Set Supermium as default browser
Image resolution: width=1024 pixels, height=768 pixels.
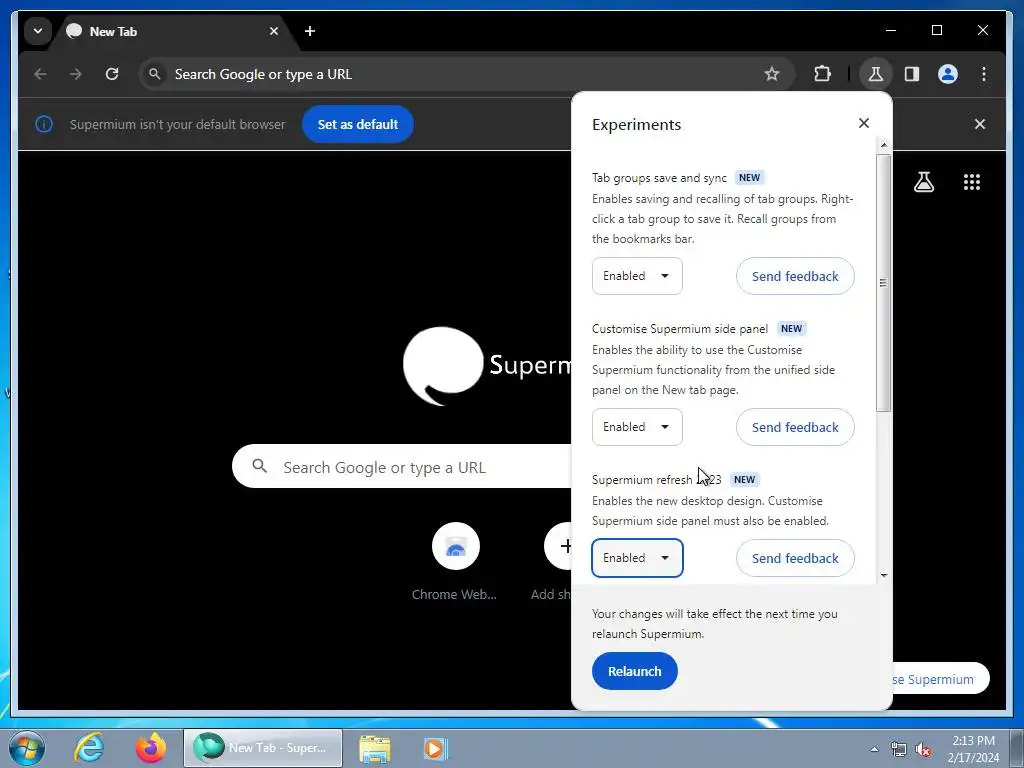click(357, 124)
